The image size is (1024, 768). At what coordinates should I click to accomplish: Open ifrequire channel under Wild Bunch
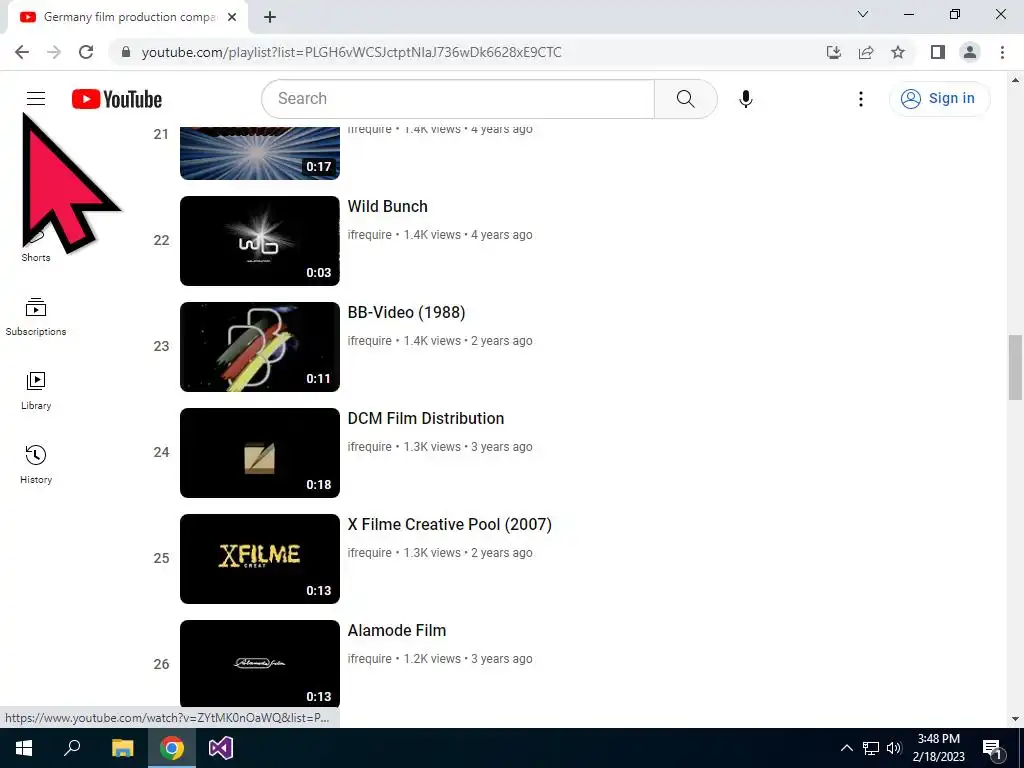[x=370, y=234]
